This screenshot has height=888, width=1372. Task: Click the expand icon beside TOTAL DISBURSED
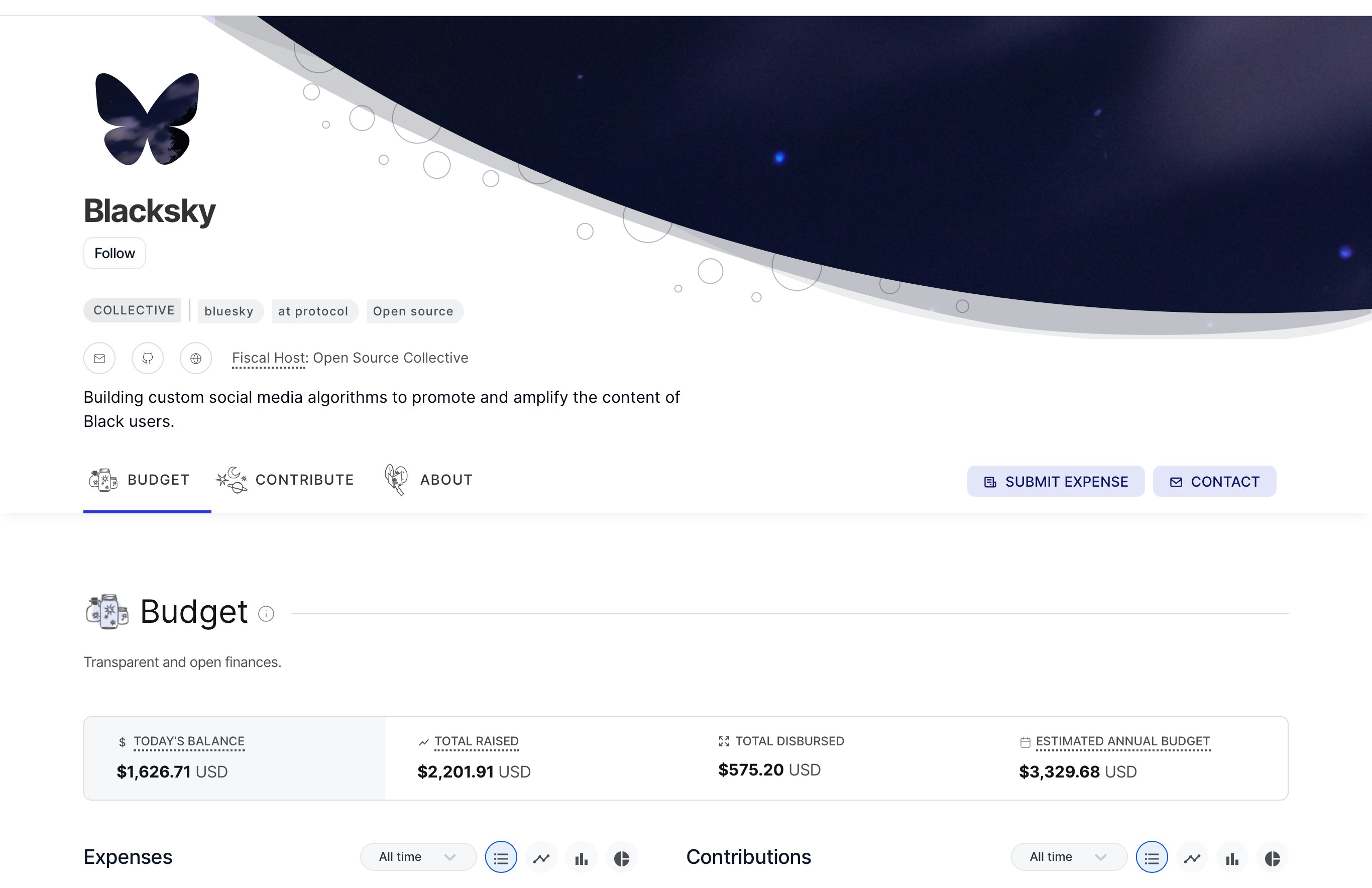[x=724, y=741]
